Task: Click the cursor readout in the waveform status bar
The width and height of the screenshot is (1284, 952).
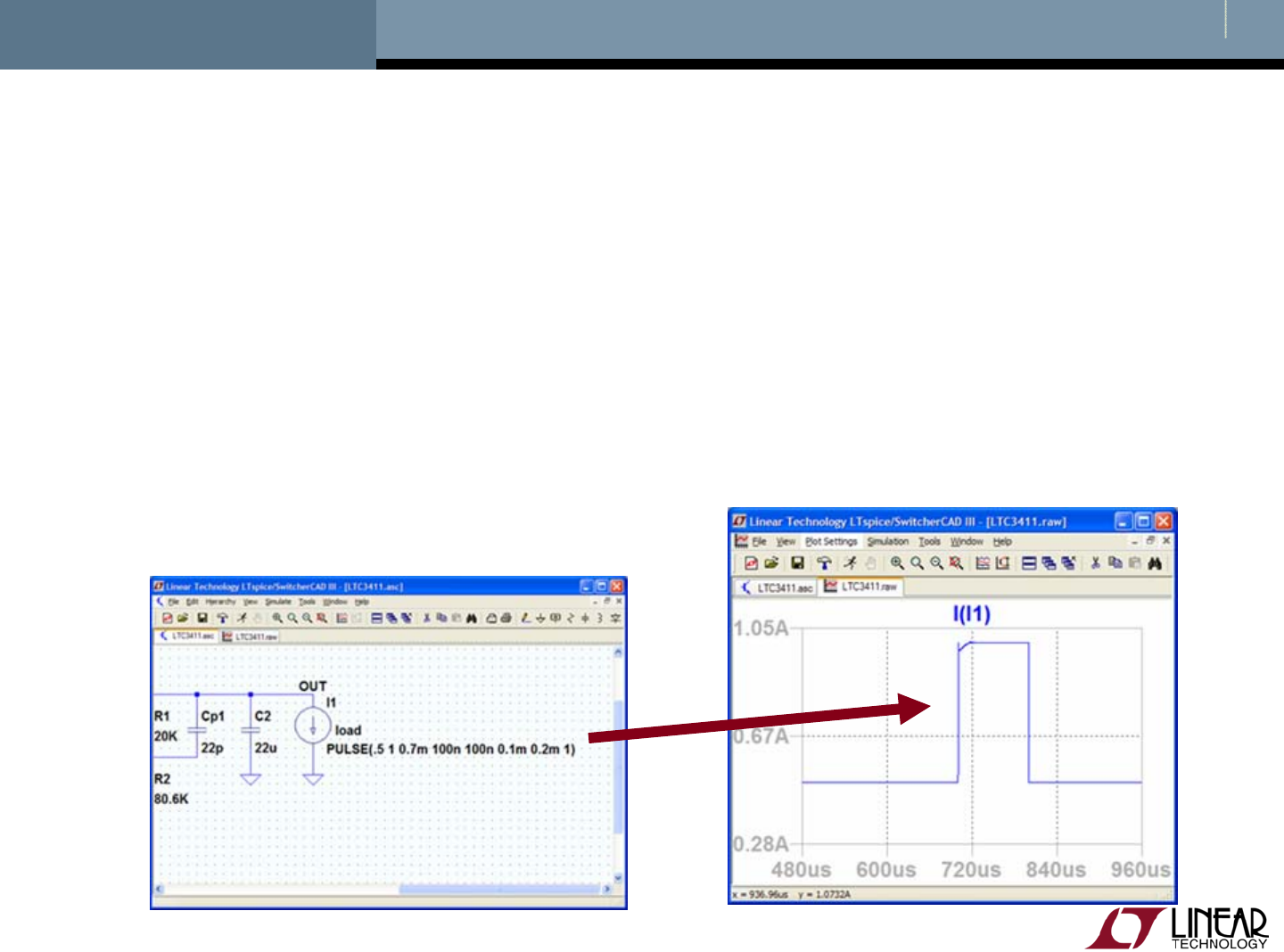Action: pos(792,894)
